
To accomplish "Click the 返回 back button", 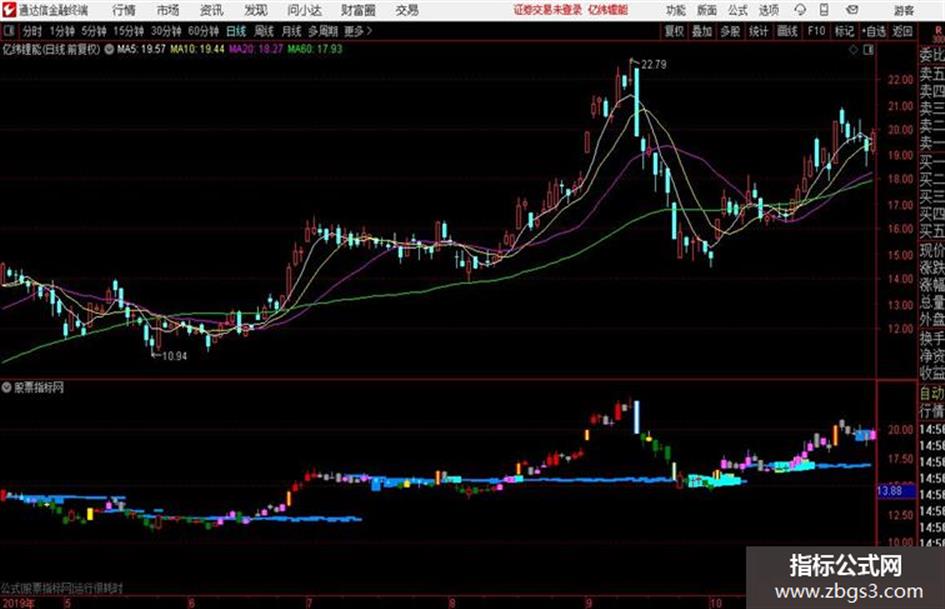I will (x=902, y=31).
